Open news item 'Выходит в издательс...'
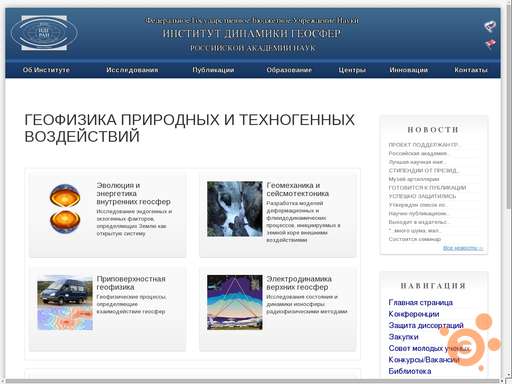This screenshot has width=512, height=384. click(420, 222)
